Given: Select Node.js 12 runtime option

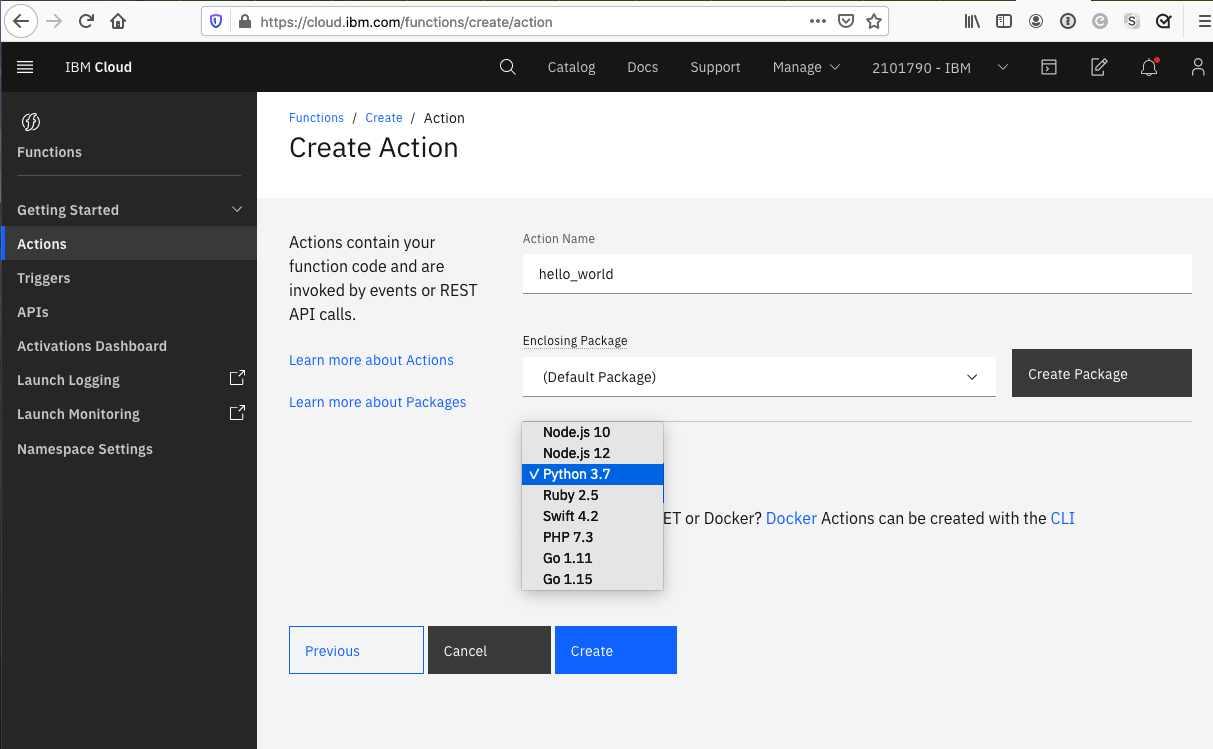Looking at the screenshot, I should (x=593, y=453).
